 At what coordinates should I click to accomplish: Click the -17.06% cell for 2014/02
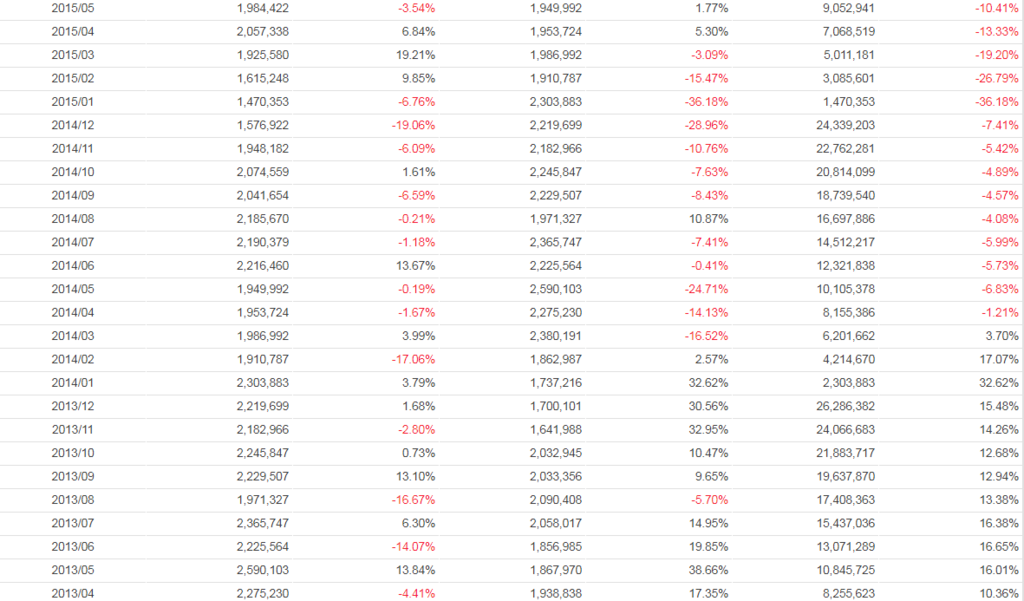415,359
